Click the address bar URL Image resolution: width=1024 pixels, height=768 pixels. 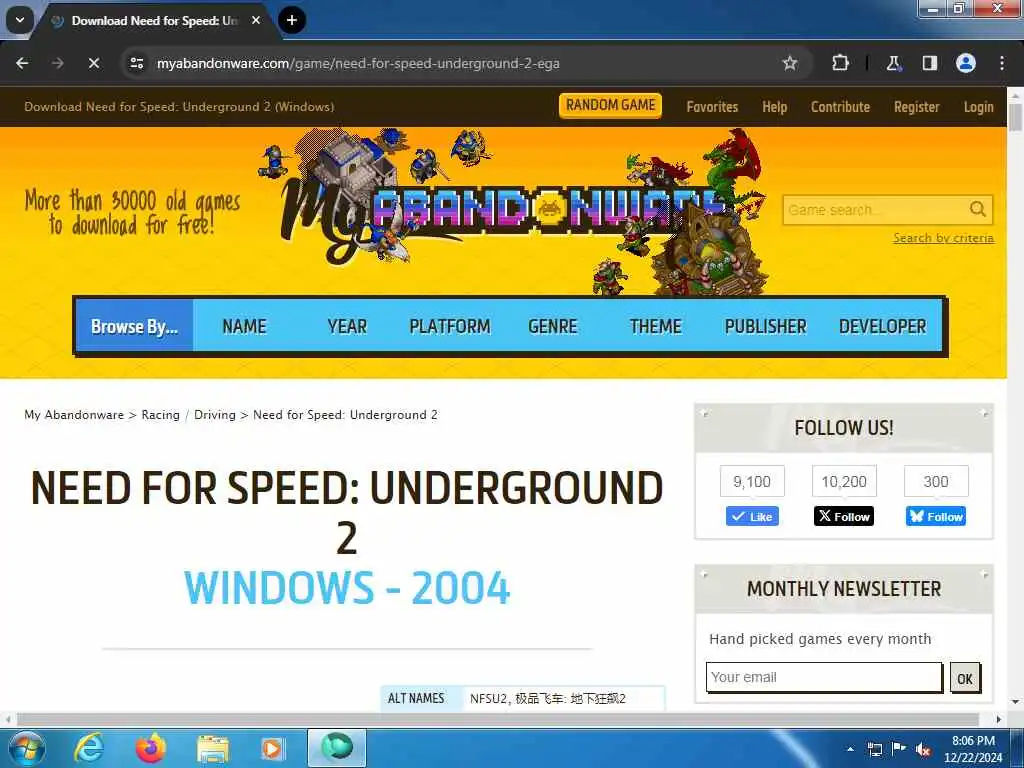point(358,63)
